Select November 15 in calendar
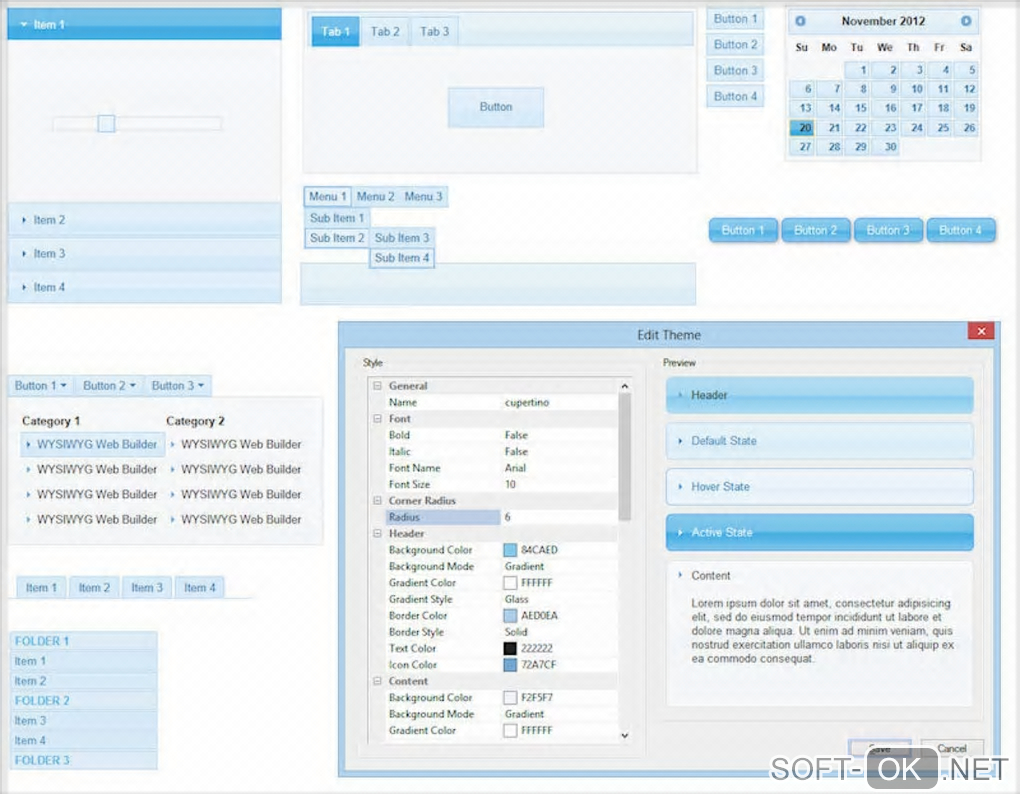The width and height of the screenshot is (1020, 794). (x=856, y=108)
